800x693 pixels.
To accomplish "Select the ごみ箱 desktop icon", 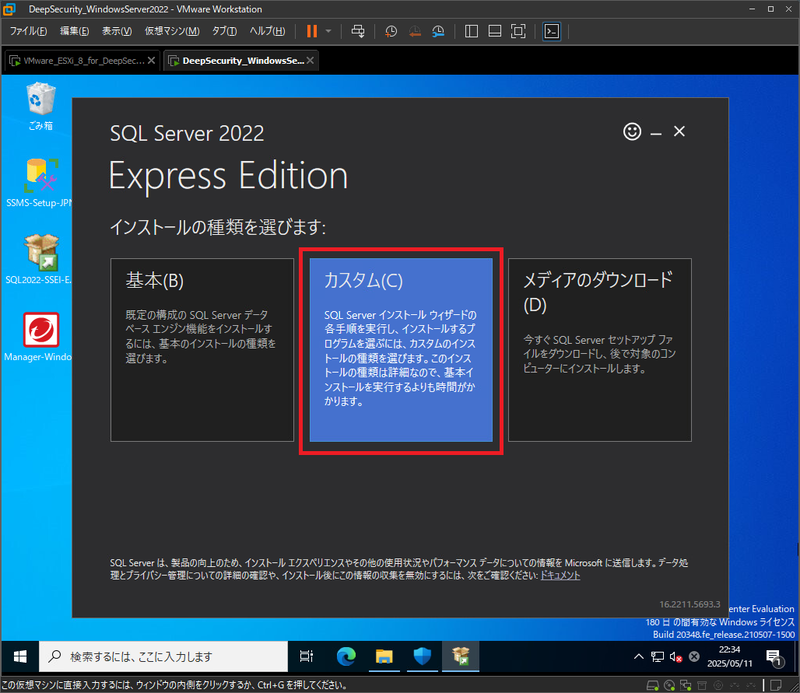I will [40, 107].
